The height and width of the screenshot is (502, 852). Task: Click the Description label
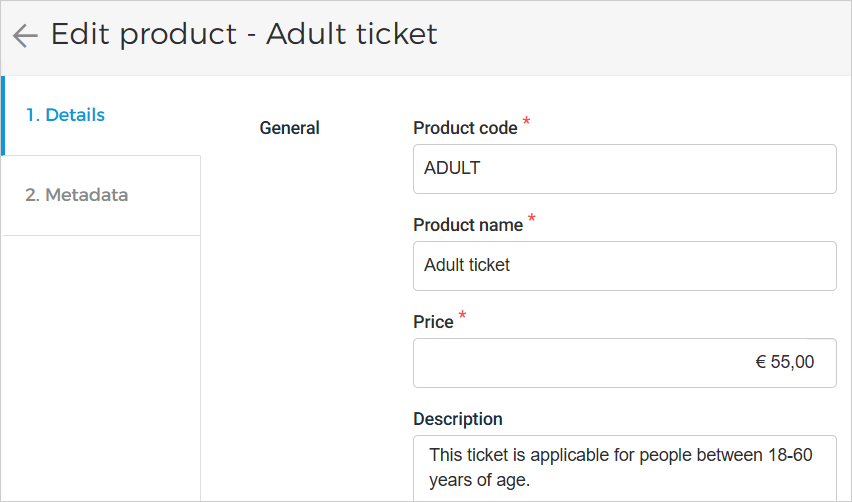[458, 419]
